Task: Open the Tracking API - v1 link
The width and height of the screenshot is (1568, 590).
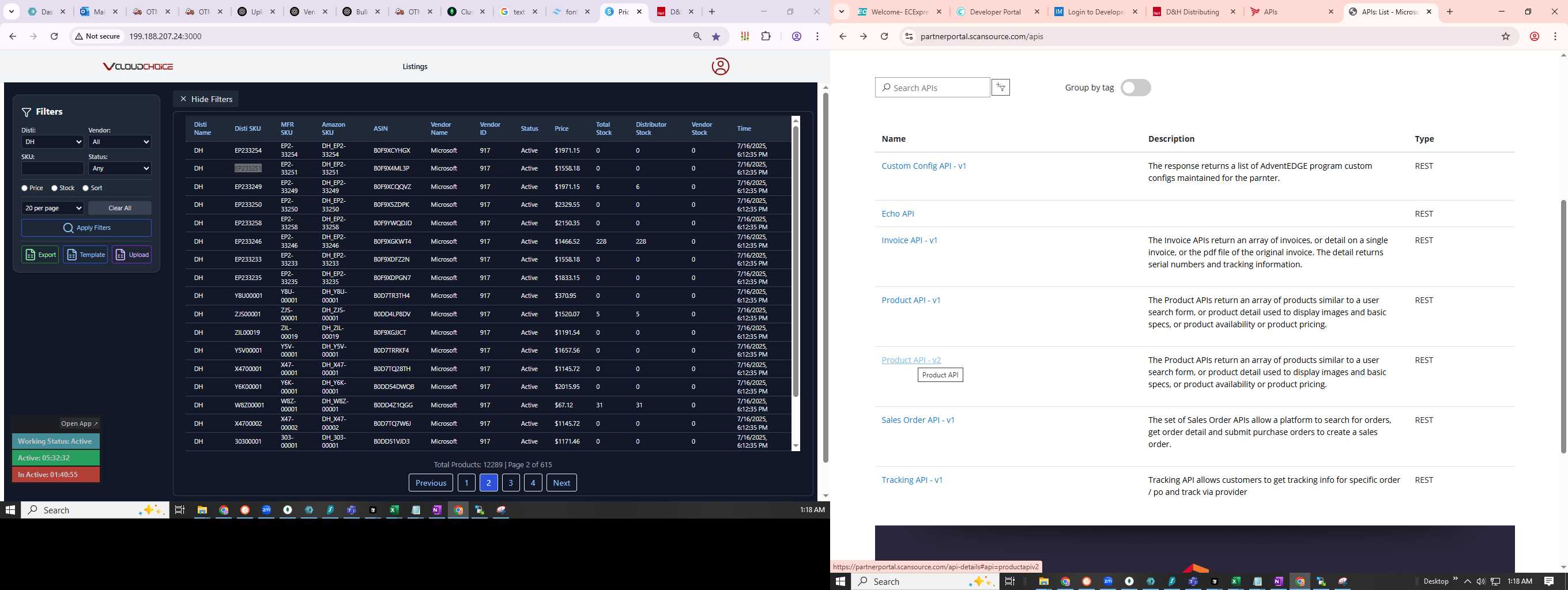Action: 912,480
